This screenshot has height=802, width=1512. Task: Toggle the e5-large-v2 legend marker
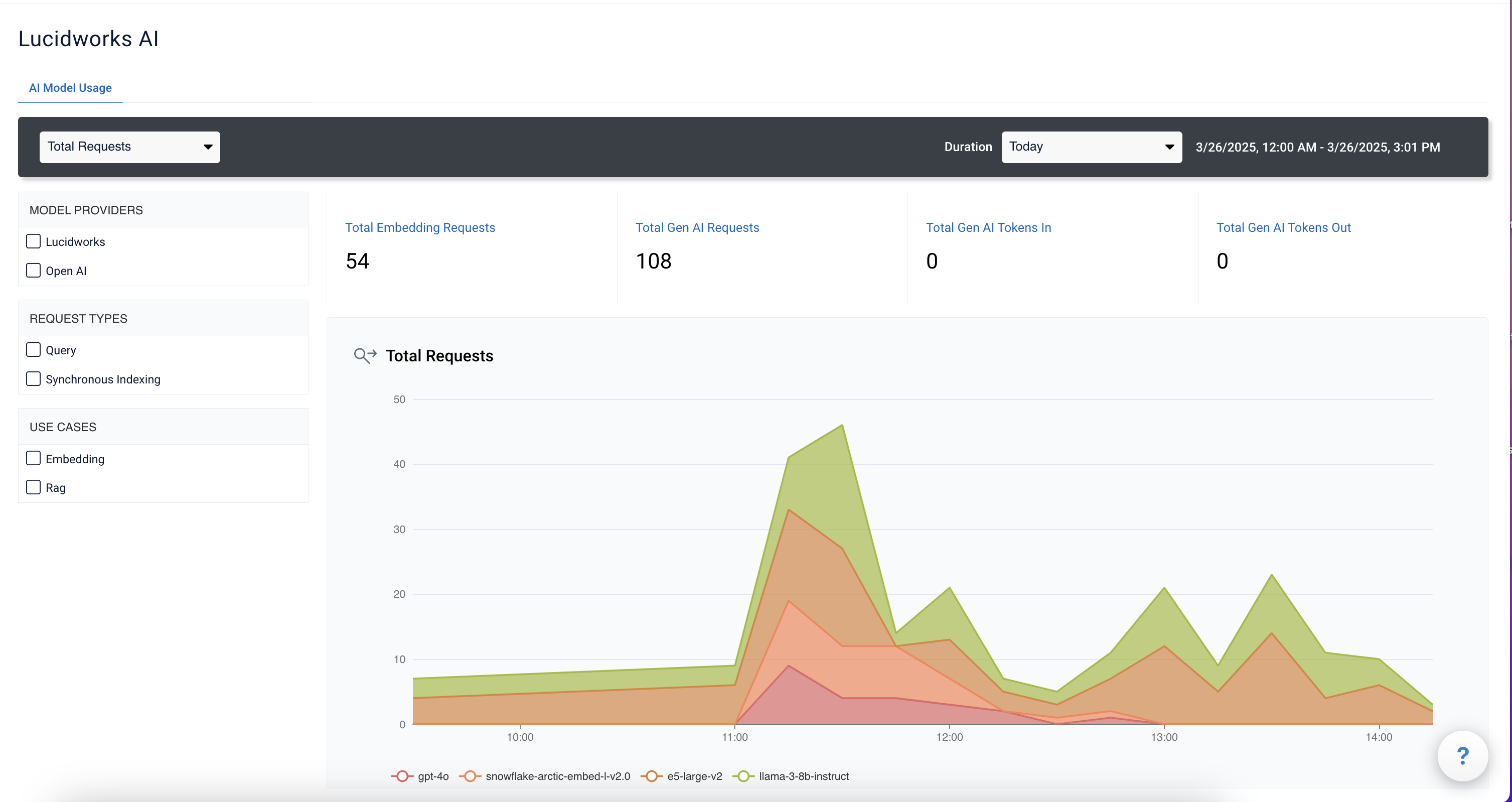[652, 776]
